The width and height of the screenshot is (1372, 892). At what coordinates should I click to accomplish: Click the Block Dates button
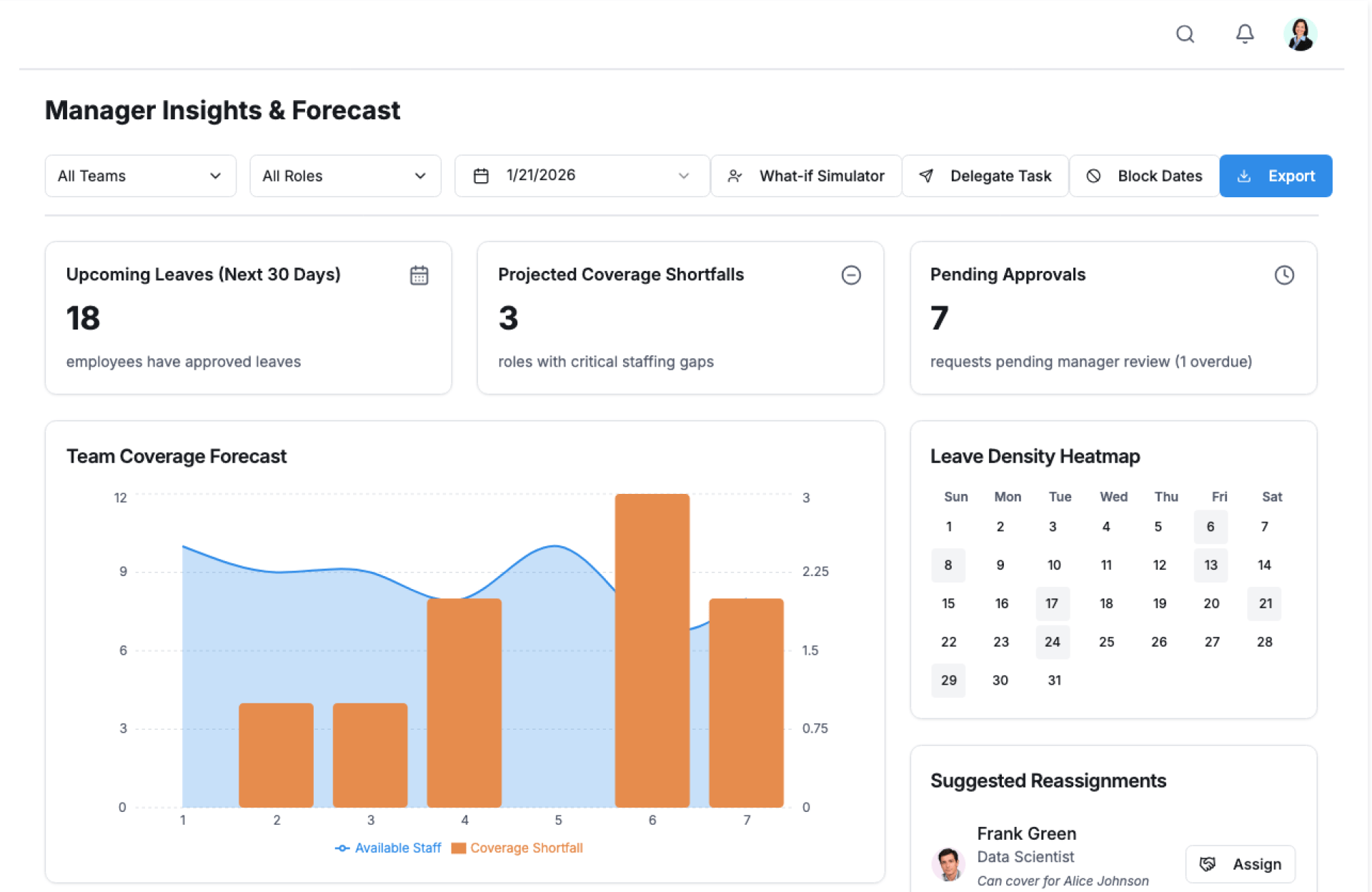1144,176
